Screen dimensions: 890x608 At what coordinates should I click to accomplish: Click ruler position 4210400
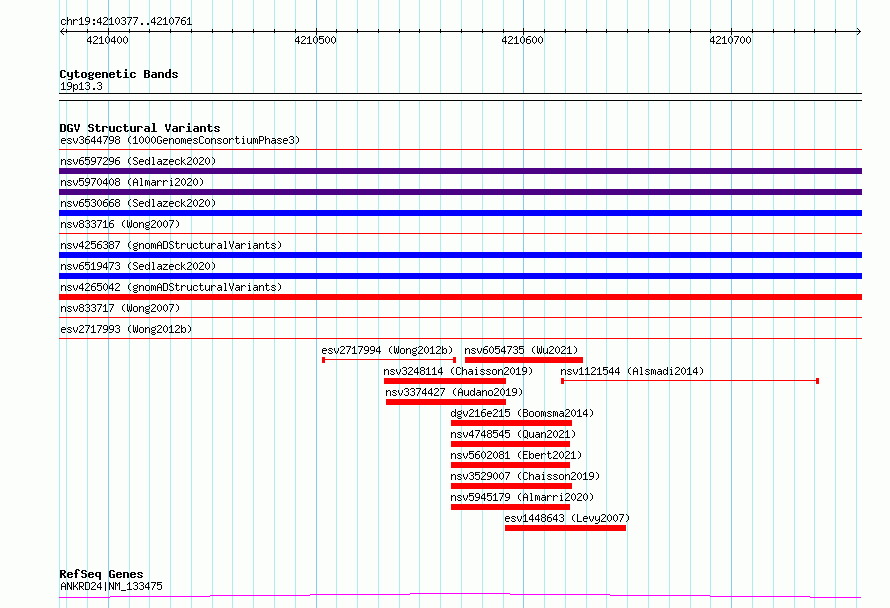[107, 40]
